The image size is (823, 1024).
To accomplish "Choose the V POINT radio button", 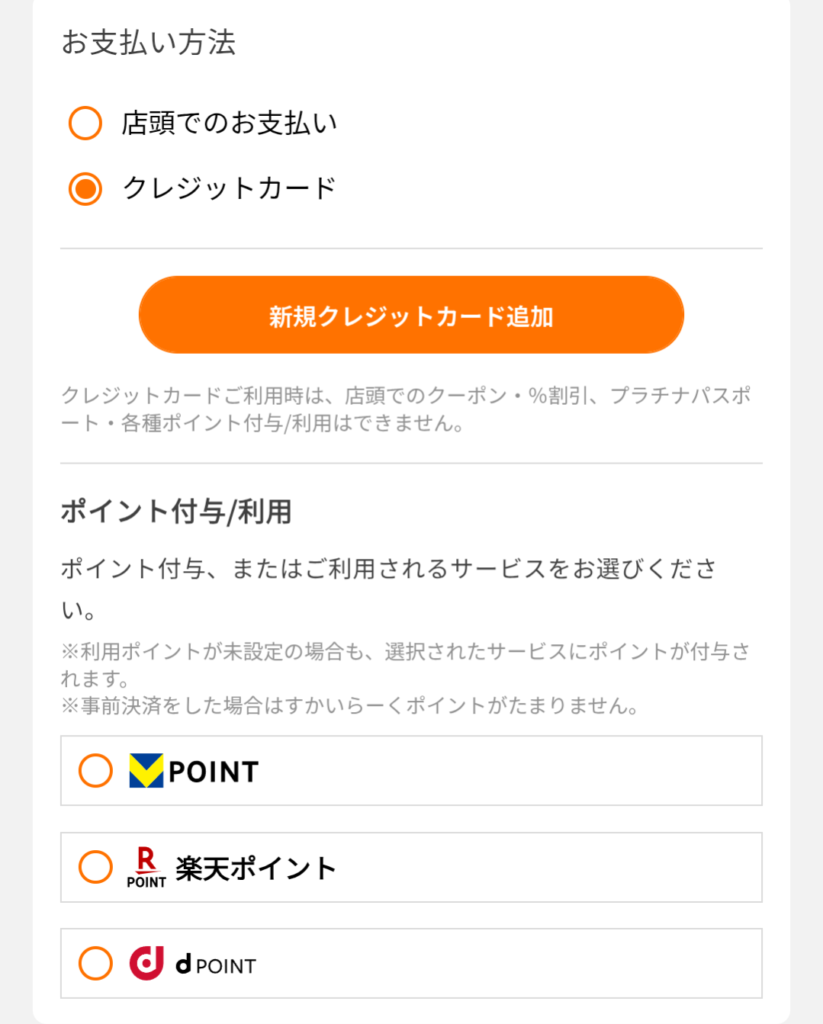I will pos(95,771).
